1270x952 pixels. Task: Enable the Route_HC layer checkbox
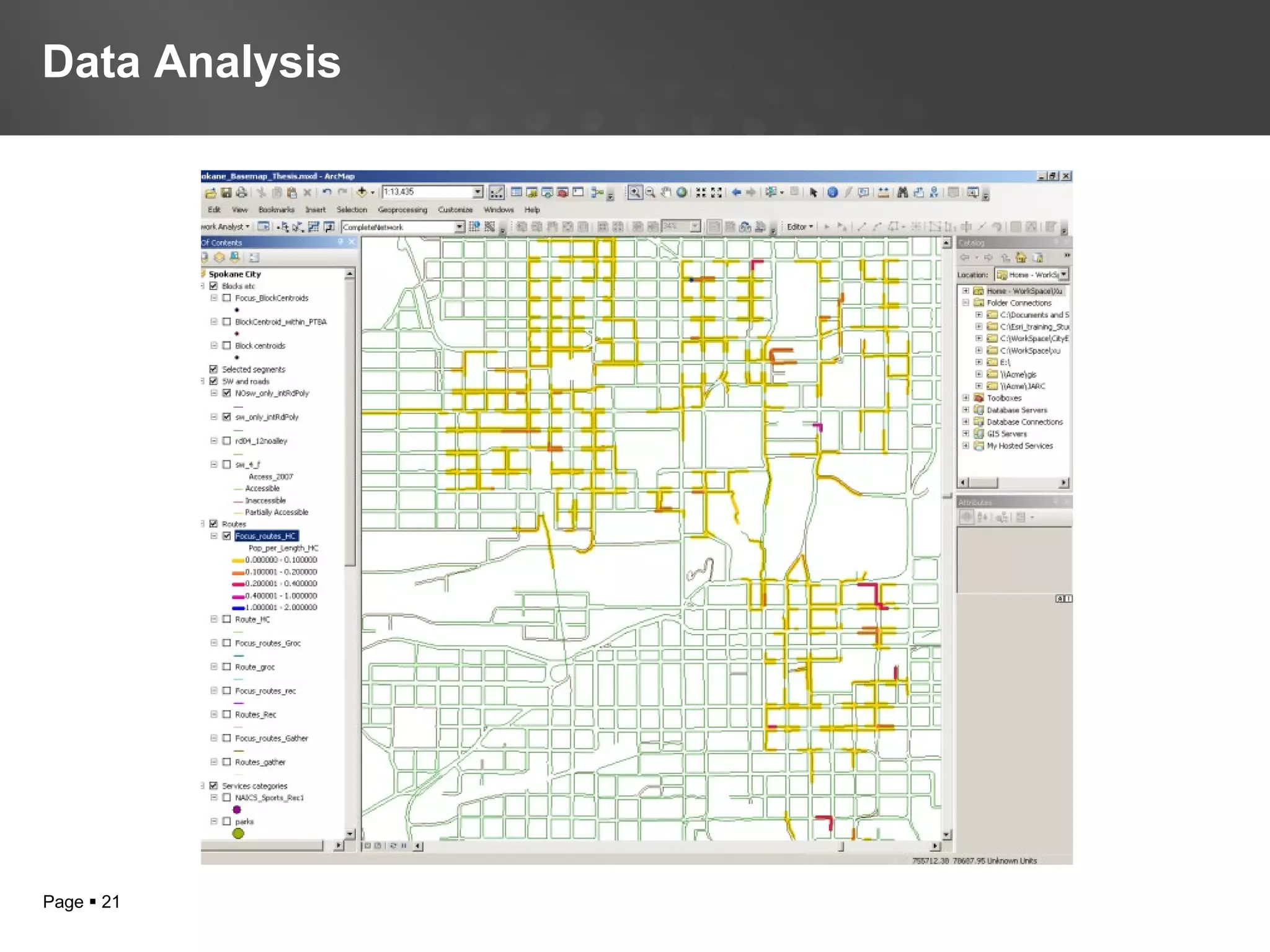[x=227, y=619]
